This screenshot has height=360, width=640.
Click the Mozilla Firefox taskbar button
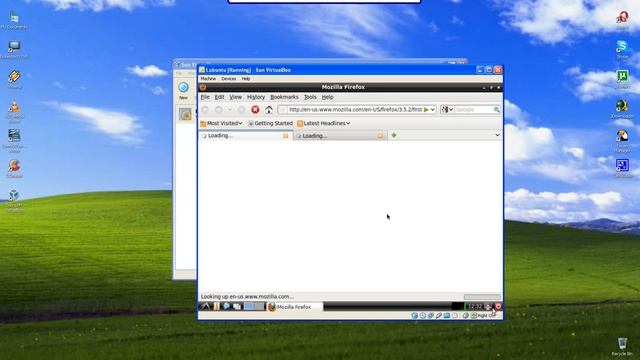[295, 307]
